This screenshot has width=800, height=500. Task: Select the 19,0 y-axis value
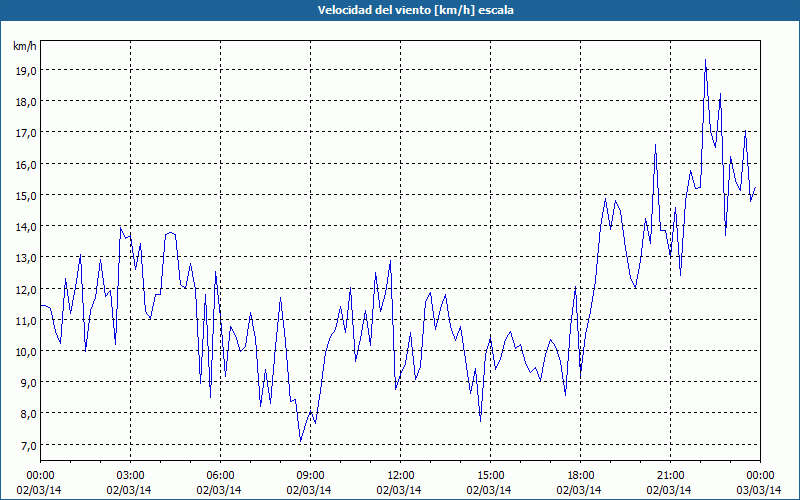26,70
